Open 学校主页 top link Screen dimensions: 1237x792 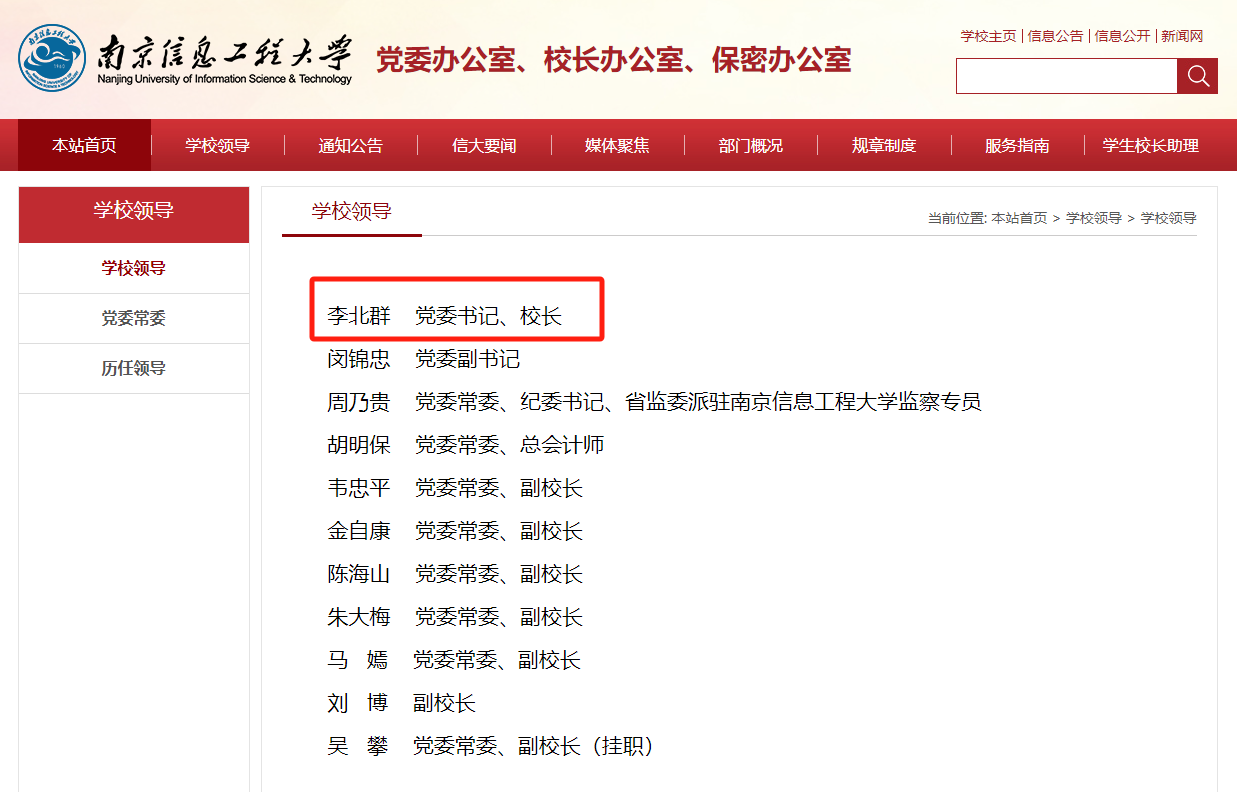click(x=988, y=36)
